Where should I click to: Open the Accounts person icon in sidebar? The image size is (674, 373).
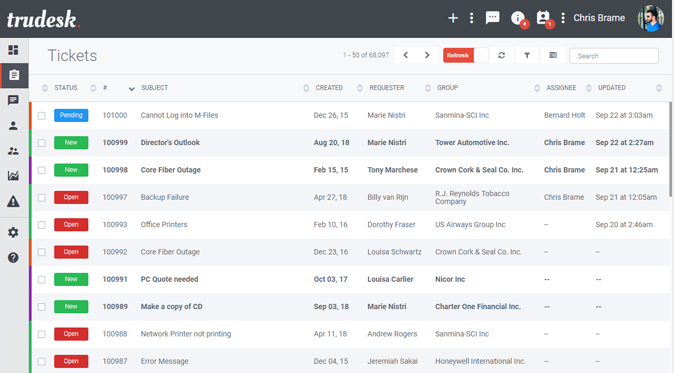(13, 125)
